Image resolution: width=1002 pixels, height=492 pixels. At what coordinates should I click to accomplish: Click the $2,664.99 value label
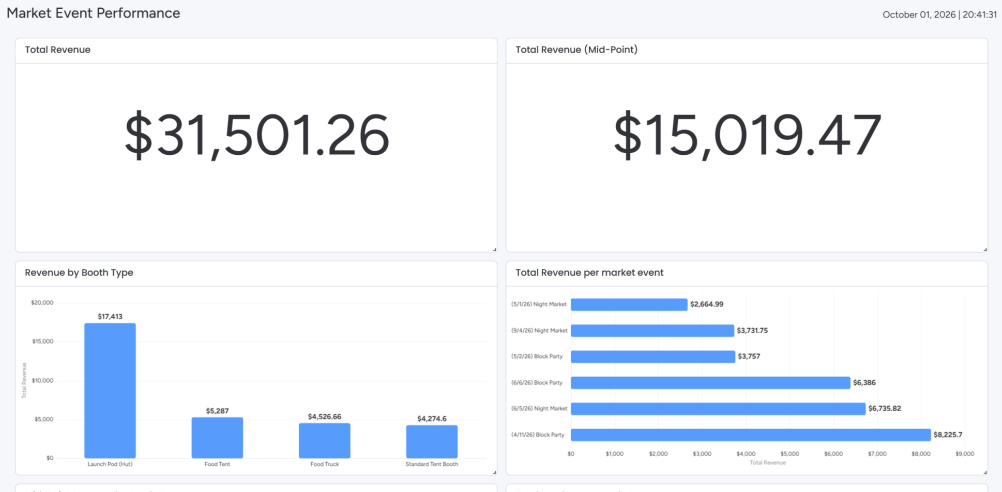tap(707, 305)
